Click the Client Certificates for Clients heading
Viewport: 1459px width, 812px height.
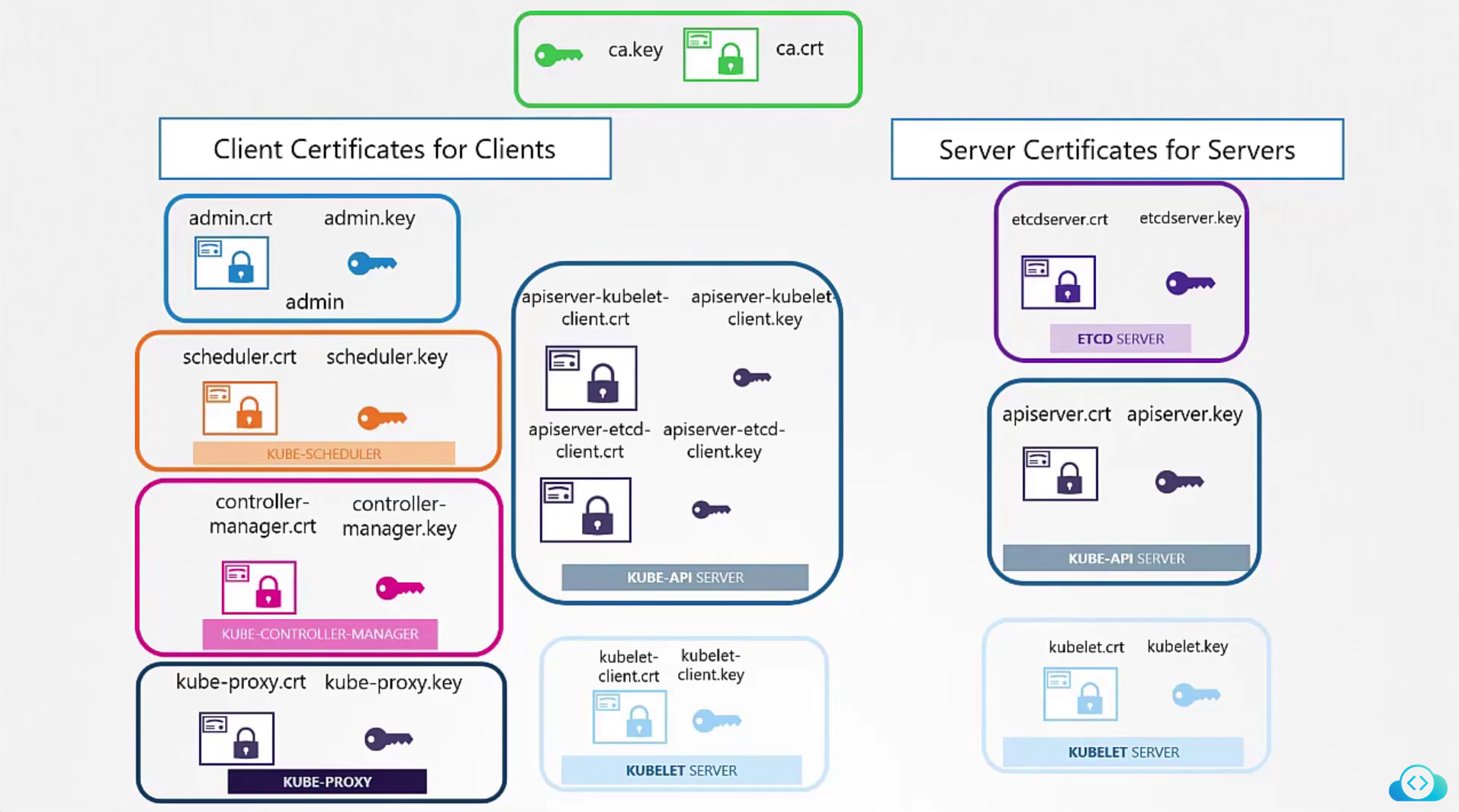[x=385, y=149]
